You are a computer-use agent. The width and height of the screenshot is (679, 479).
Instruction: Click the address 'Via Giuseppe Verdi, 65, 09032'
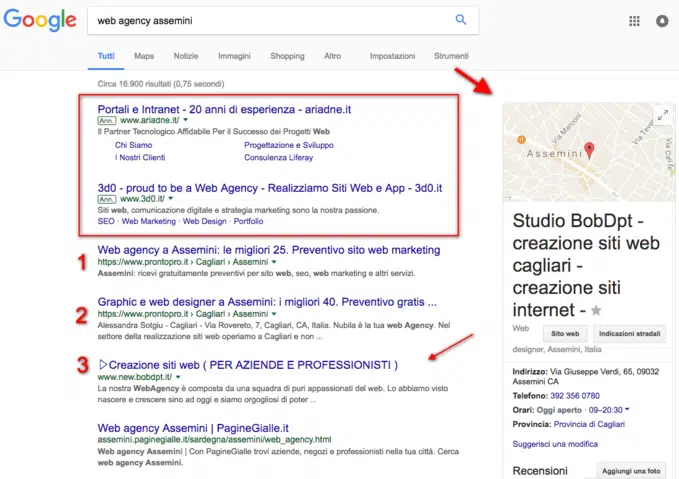tap(604, 372)
